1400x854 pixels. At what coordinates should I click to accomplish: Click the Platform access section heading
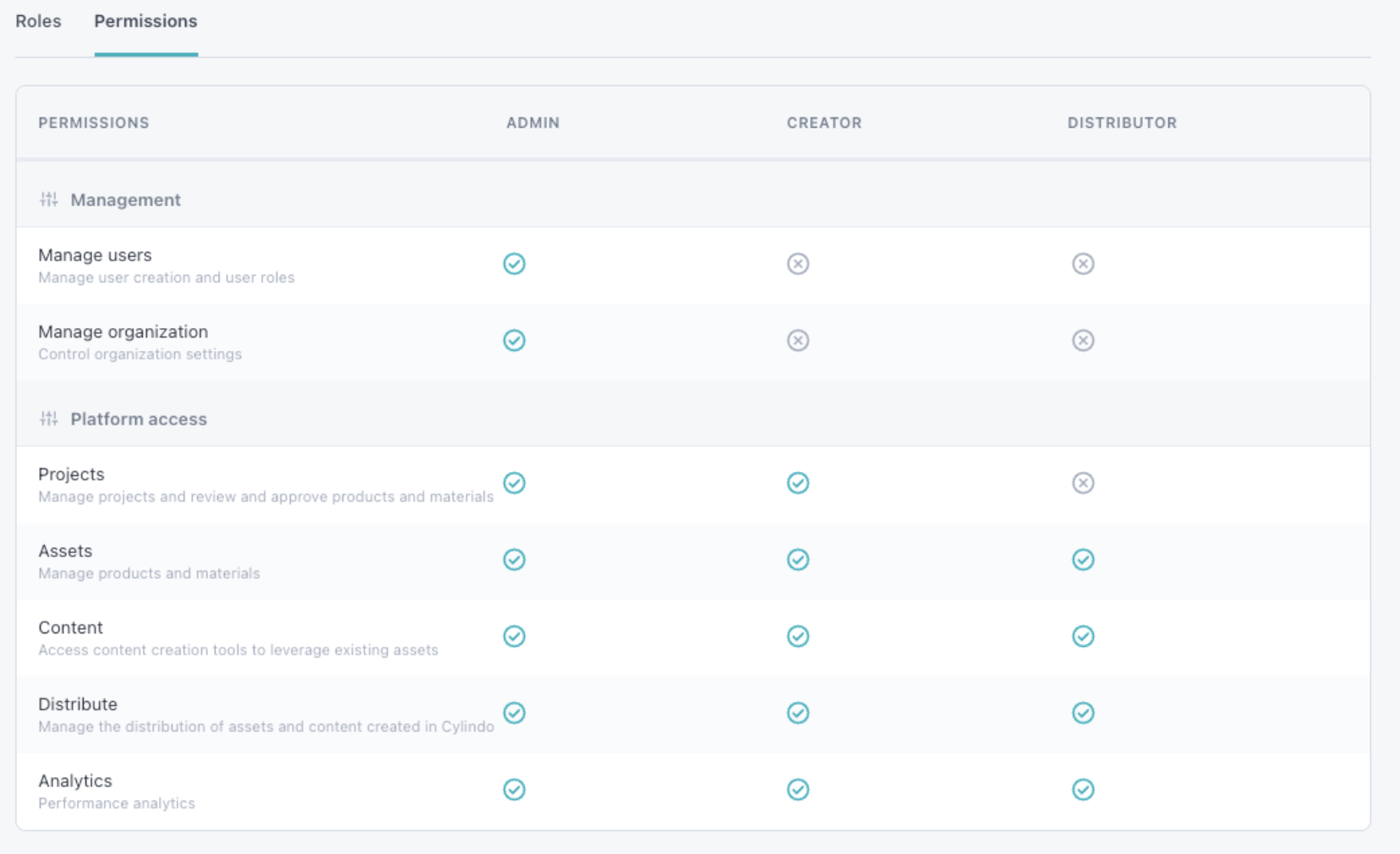(x=139, y=419)
